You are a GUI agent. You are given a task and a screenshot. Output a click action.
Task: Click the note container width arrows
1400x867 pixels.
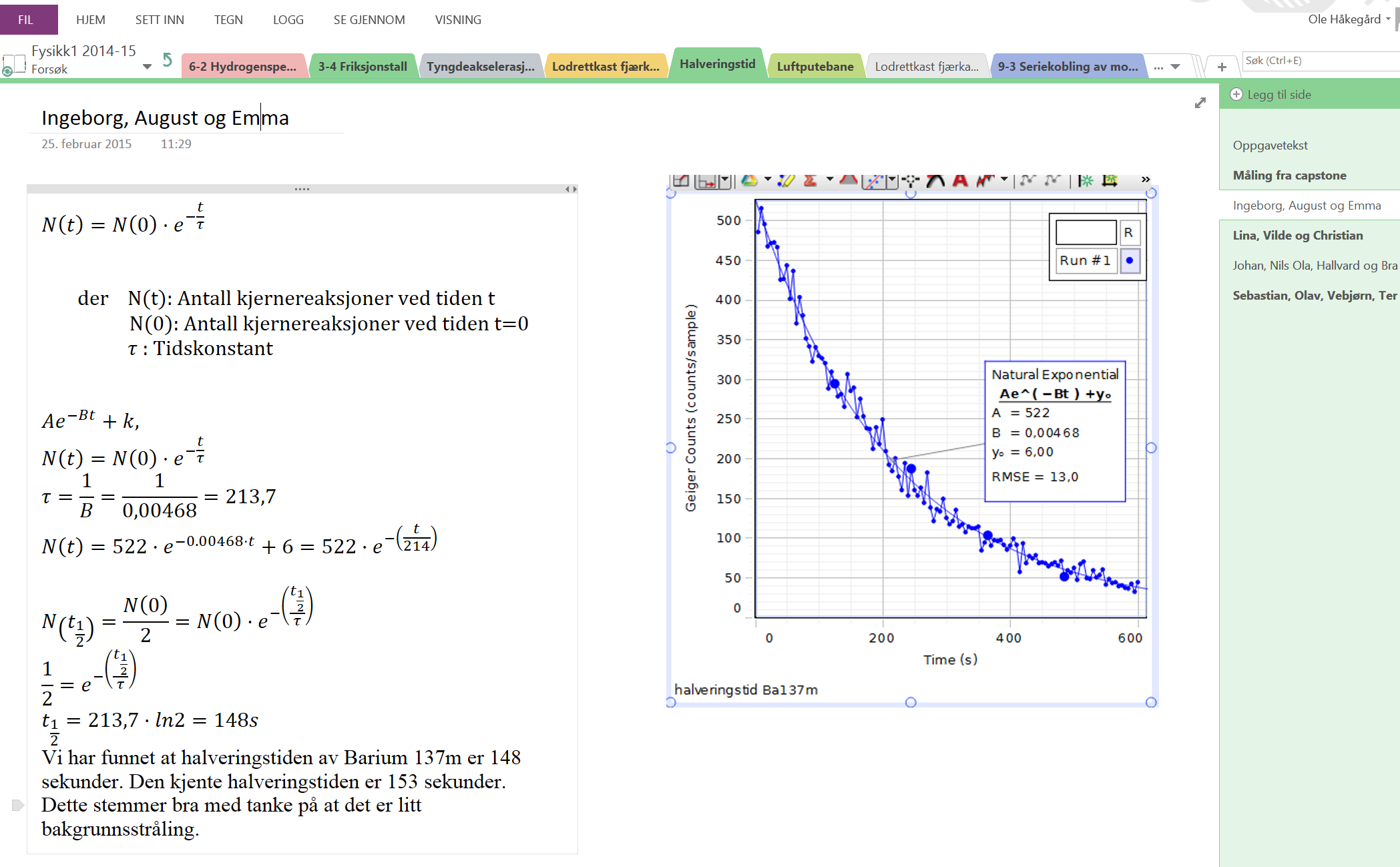[571, 189]
